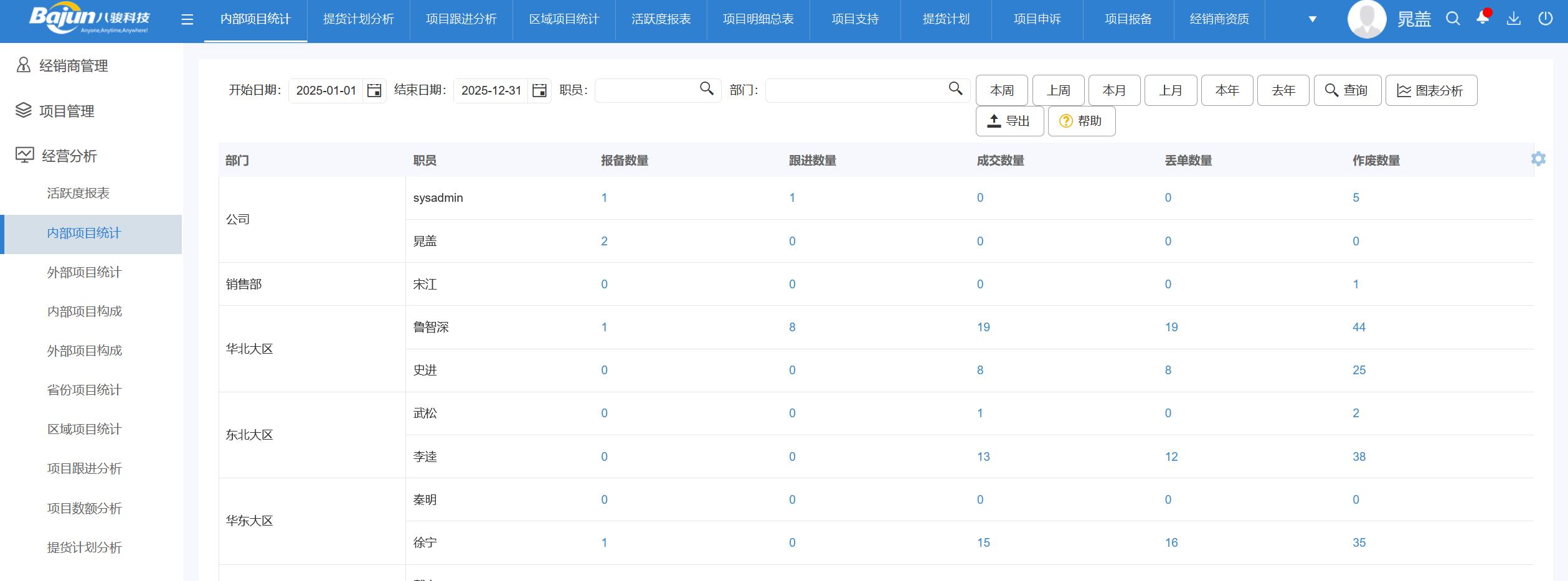Open 外部项目统计 in the sidebar
The width and height of the screenshot is (1568, 581).
(x=84, y=272)
